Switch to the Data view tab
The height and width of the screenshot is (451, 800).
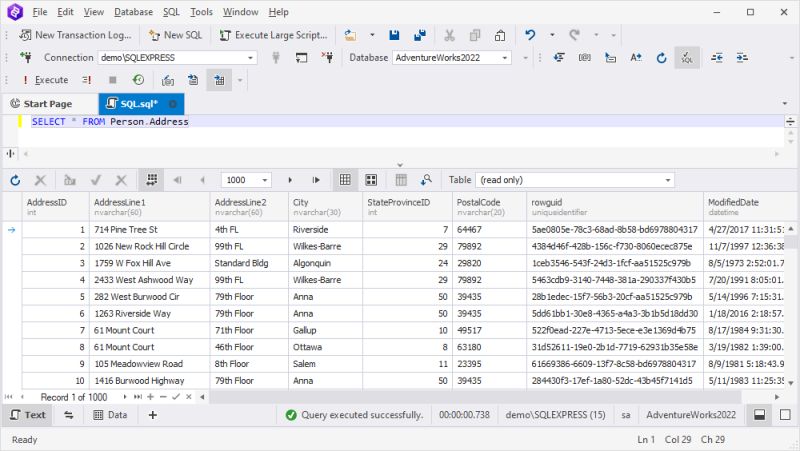(x=110, y=415)
